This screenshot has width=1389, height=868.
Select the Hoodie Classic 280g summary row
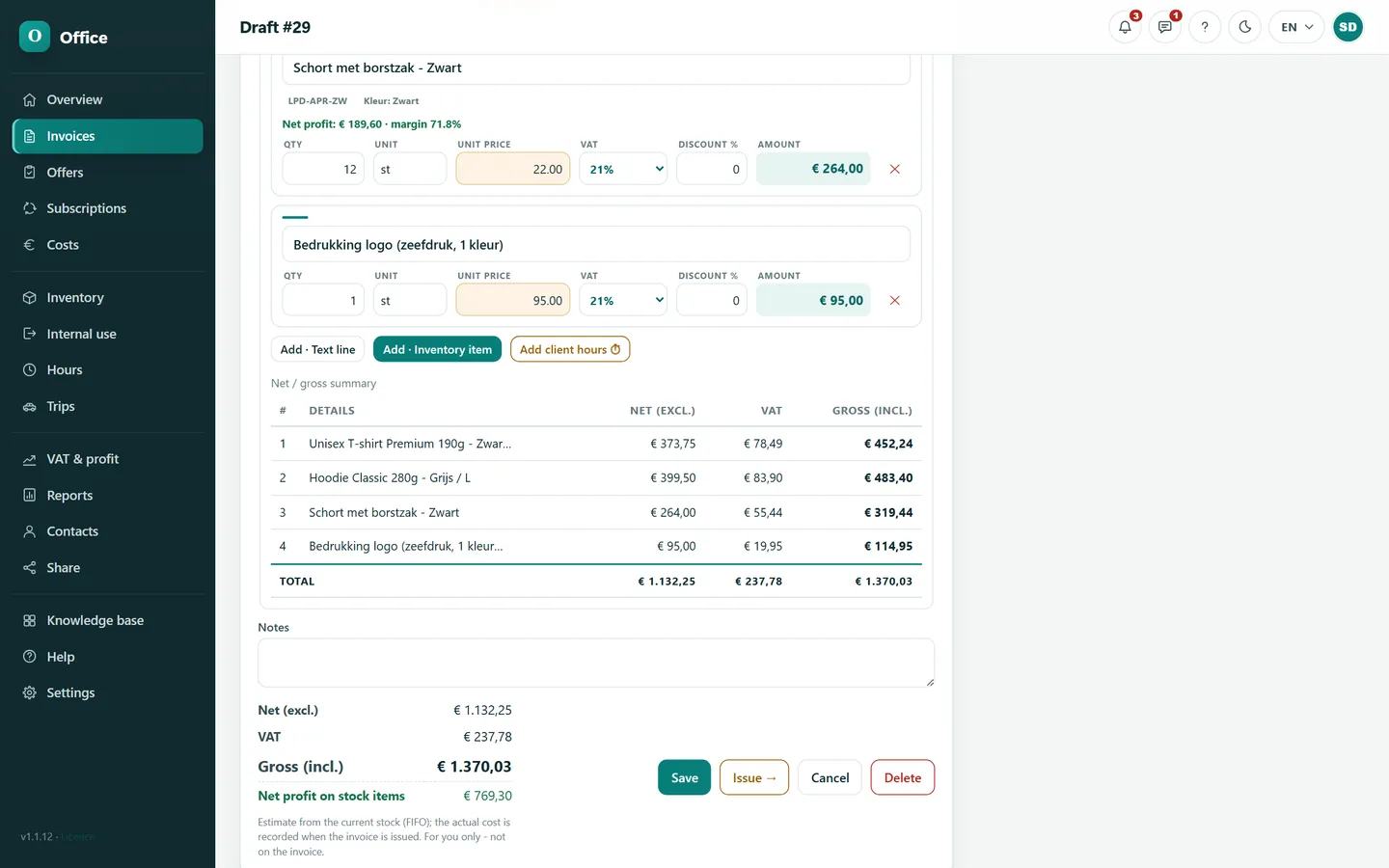pos(596,477)
